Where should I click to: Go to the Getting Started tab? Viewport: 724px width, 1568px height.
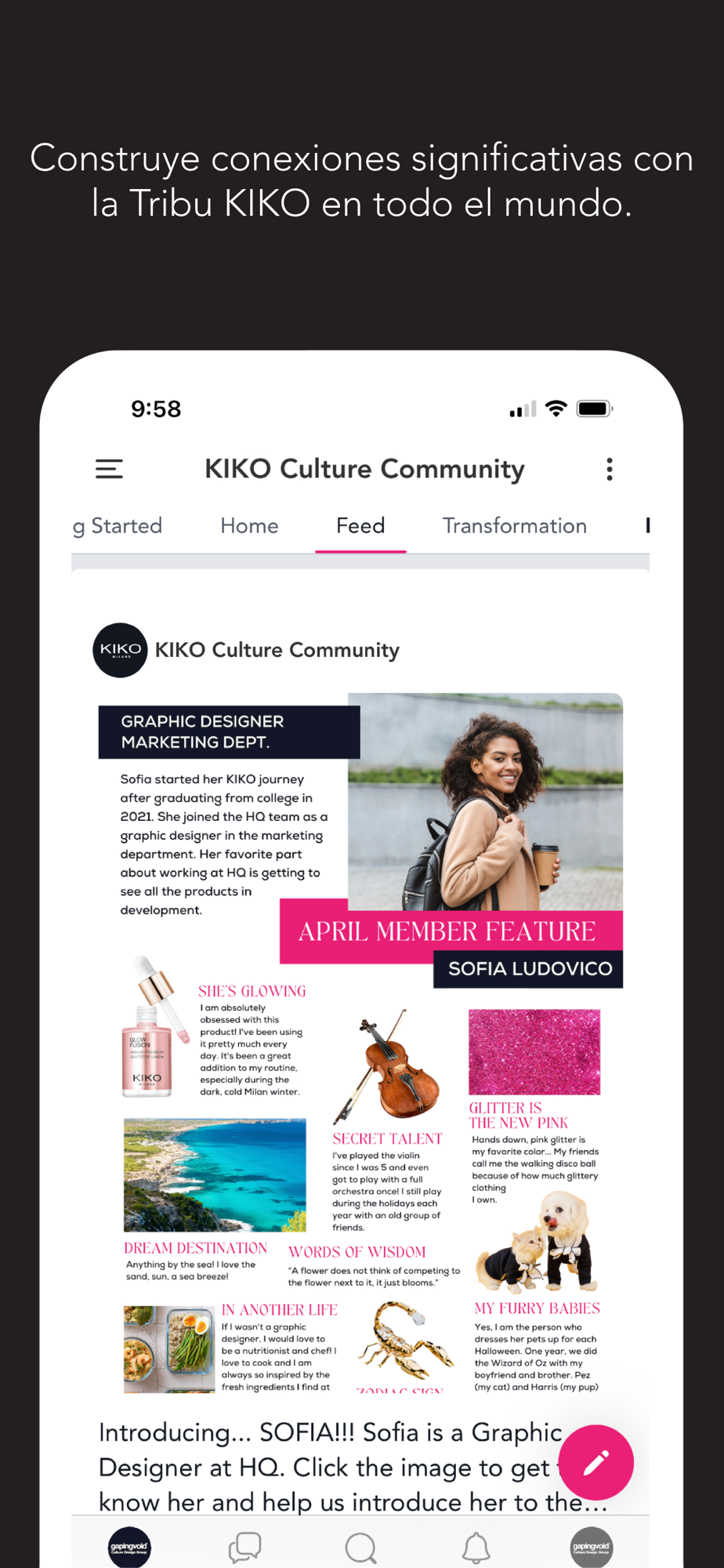click(x=118, y=525)
